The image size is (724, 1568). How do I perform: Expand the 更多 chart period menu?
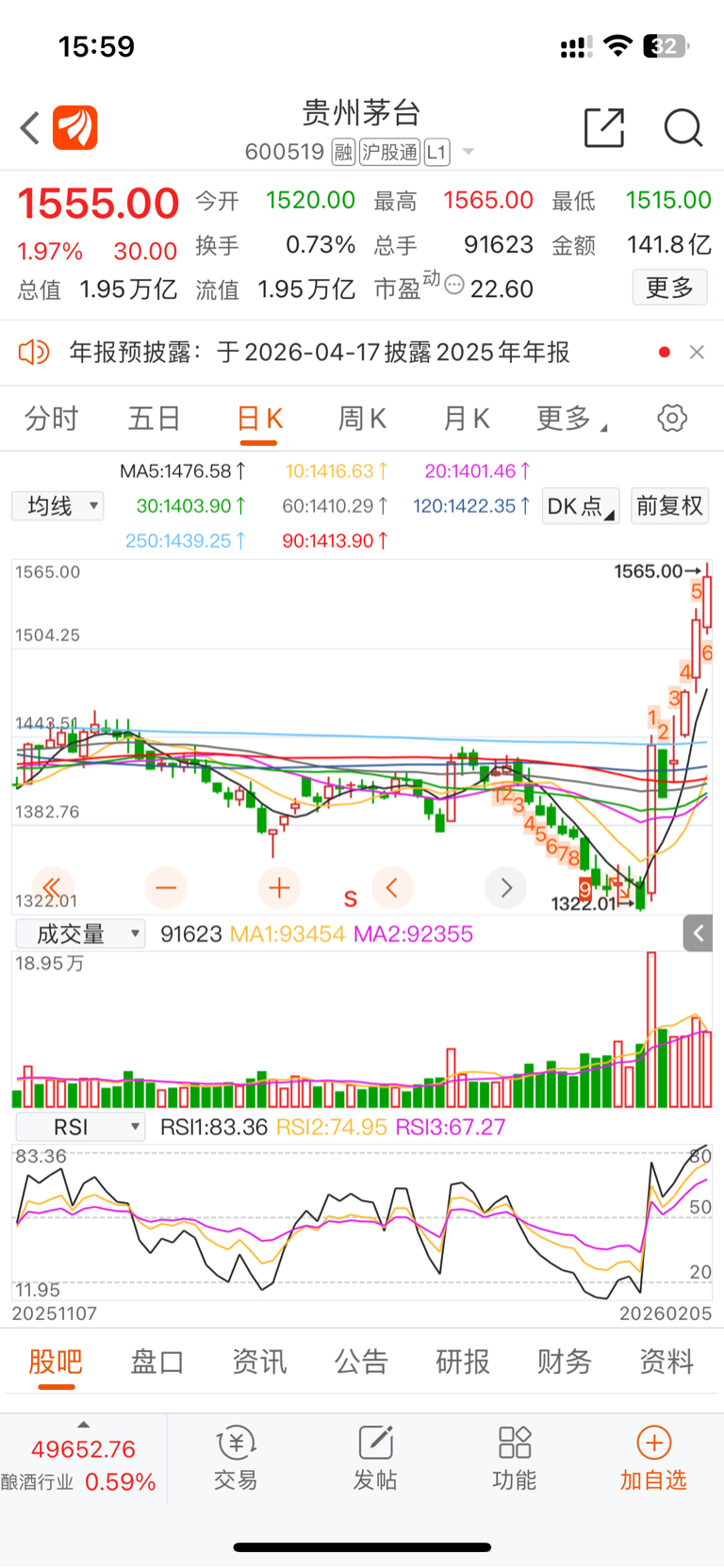[571, 418]
